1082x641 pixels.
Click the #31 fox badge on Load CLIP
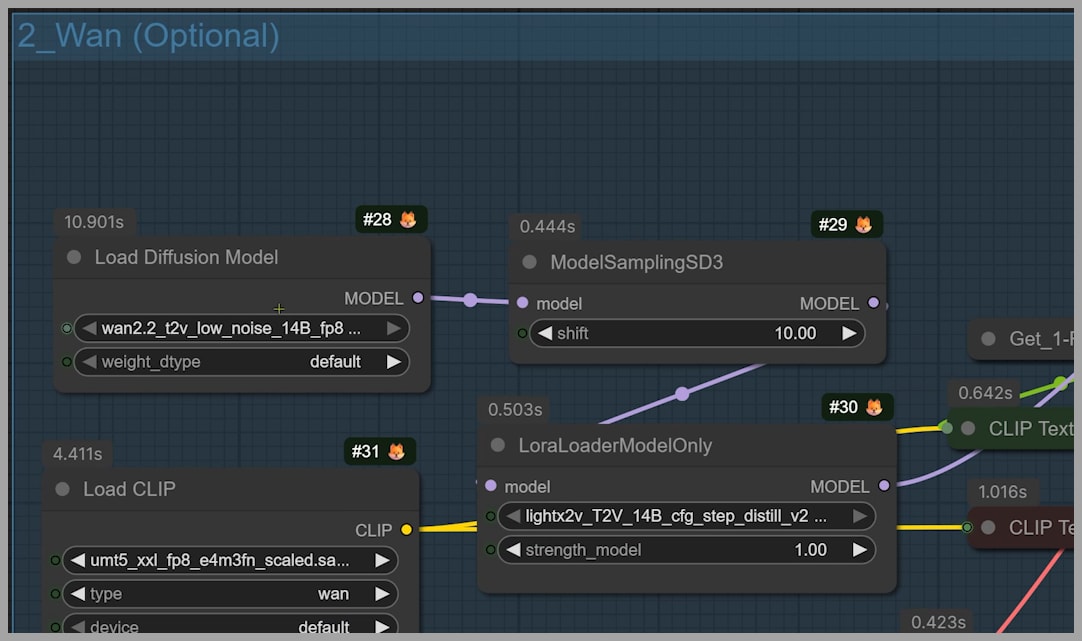[380, 452]
